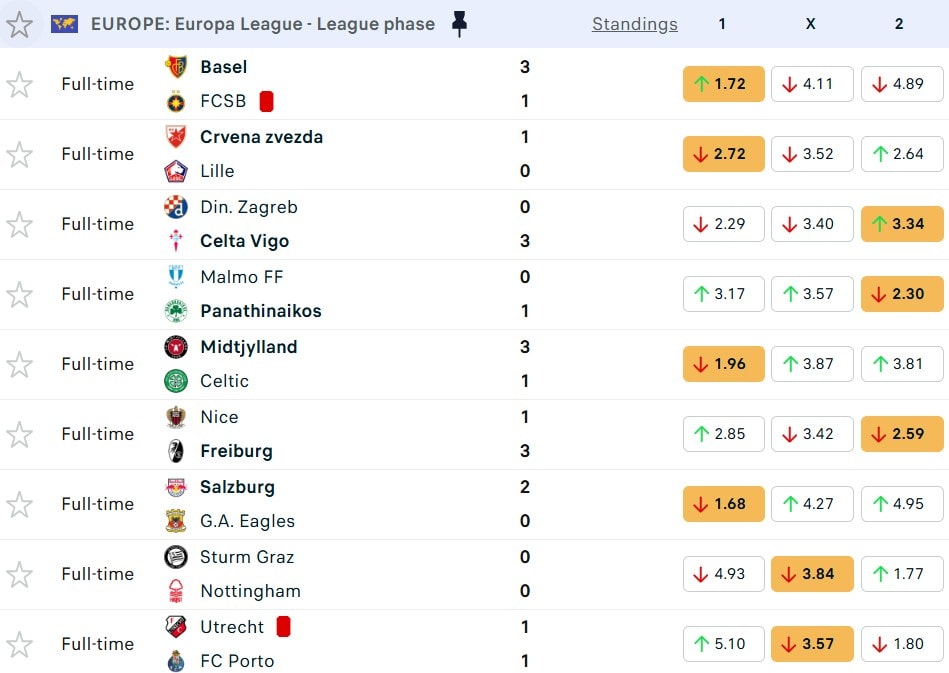Click the Midtjylland team logo

[x=176, y=347]
